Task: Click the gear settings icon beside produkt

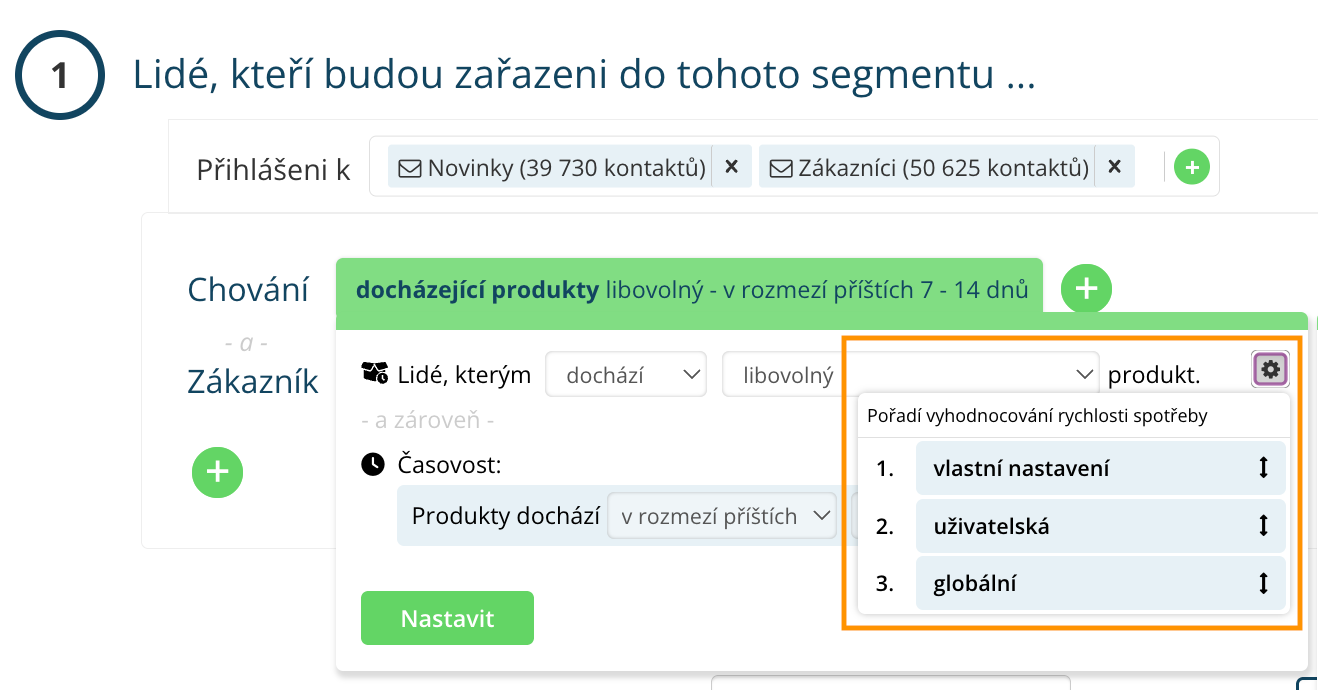Action: click(1270, 370)
